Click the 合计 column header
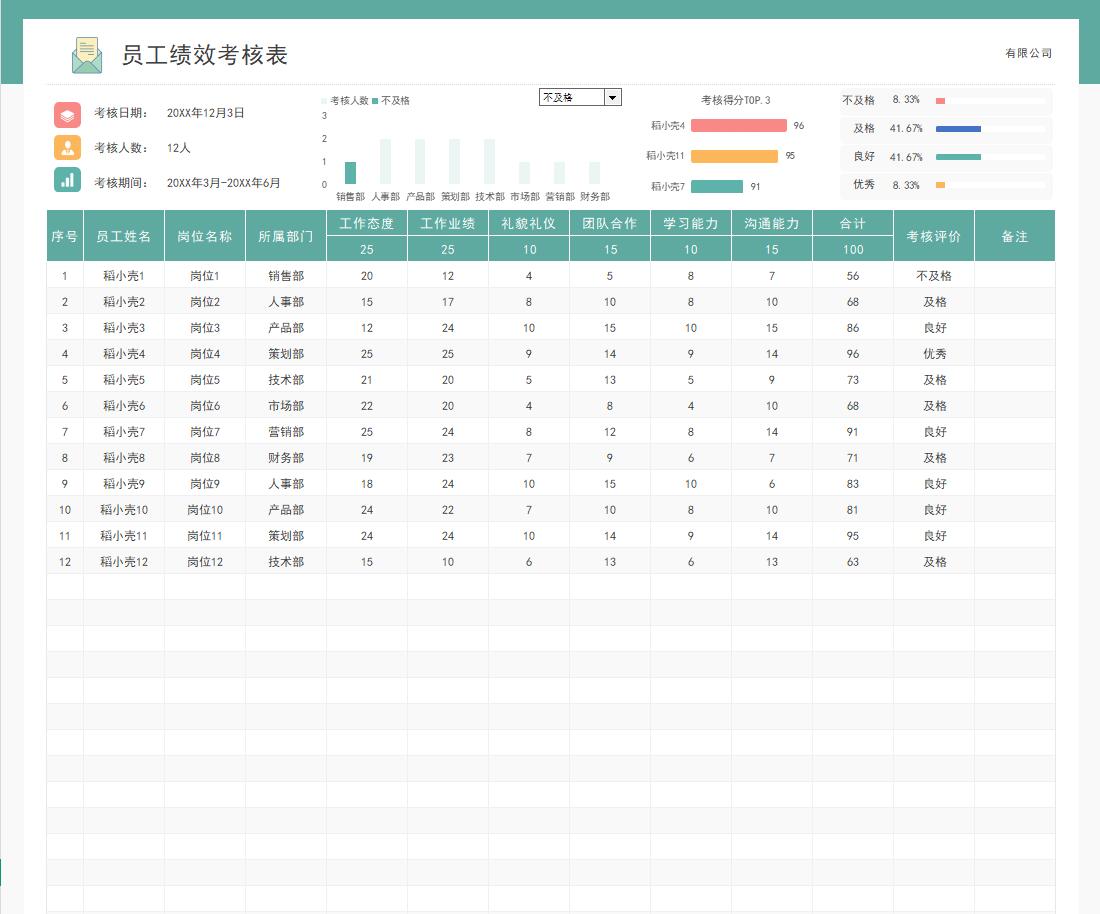Screen dimensions: 1100x914 coord(852,224)
